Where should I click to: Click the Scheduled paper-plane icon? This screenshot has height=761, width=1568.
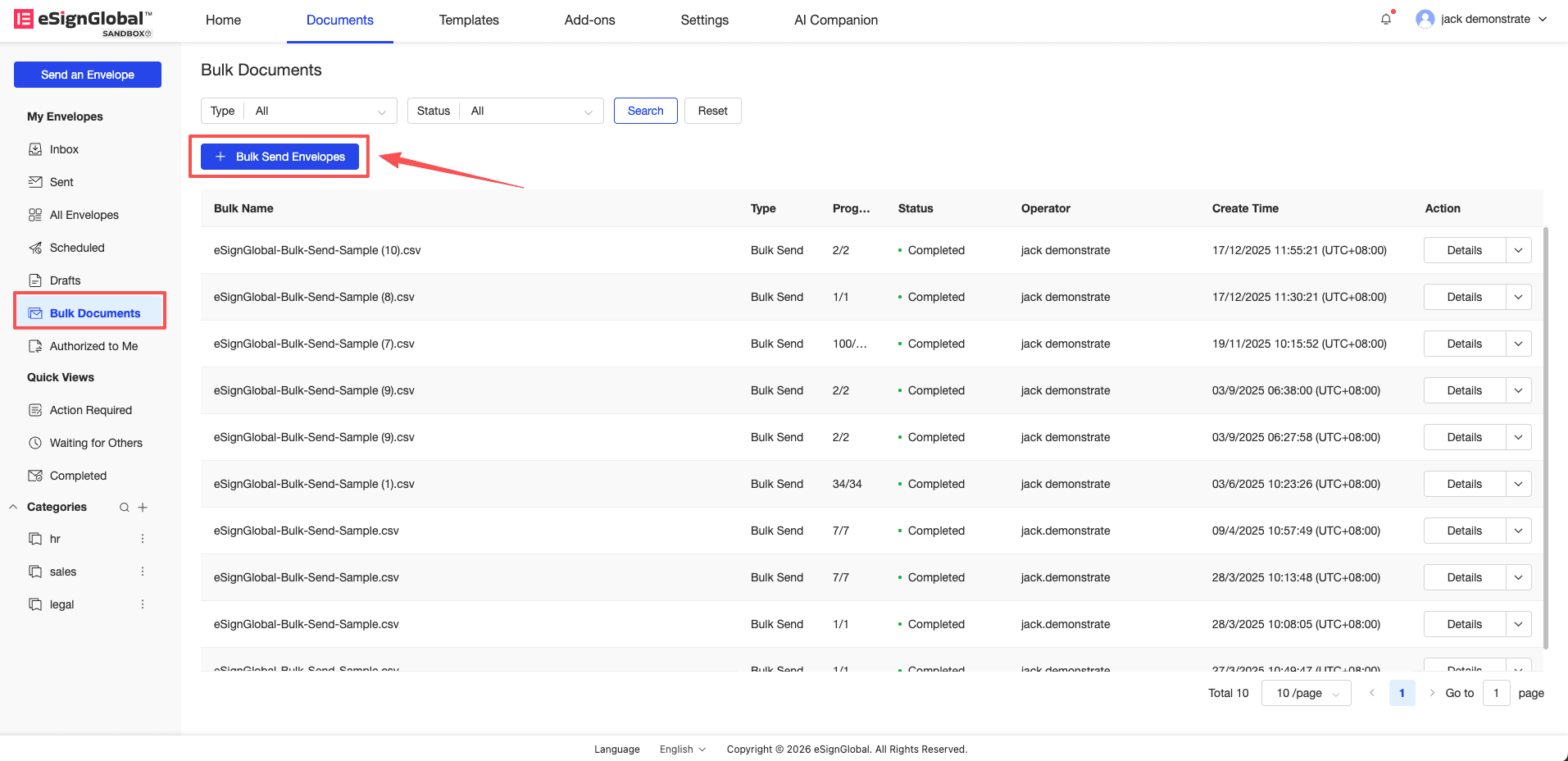point(35,248)
